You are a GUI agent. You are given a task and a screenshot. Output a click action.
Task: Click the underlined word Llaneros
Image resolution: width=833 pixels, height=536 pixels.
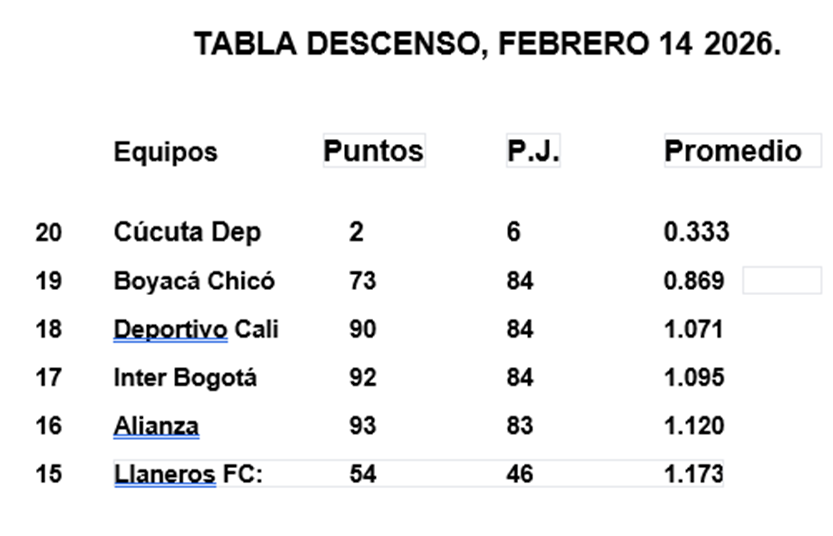(x=165, y=474)
